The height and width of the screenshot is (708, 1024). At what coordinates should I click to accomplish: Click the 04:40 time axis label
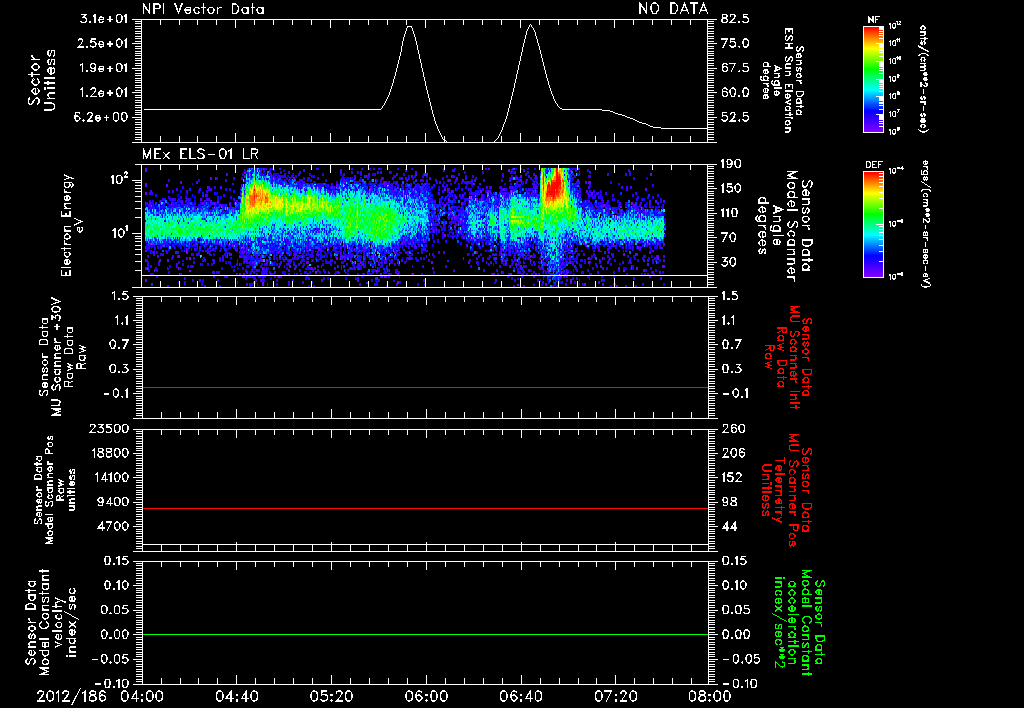coord(236,696)
